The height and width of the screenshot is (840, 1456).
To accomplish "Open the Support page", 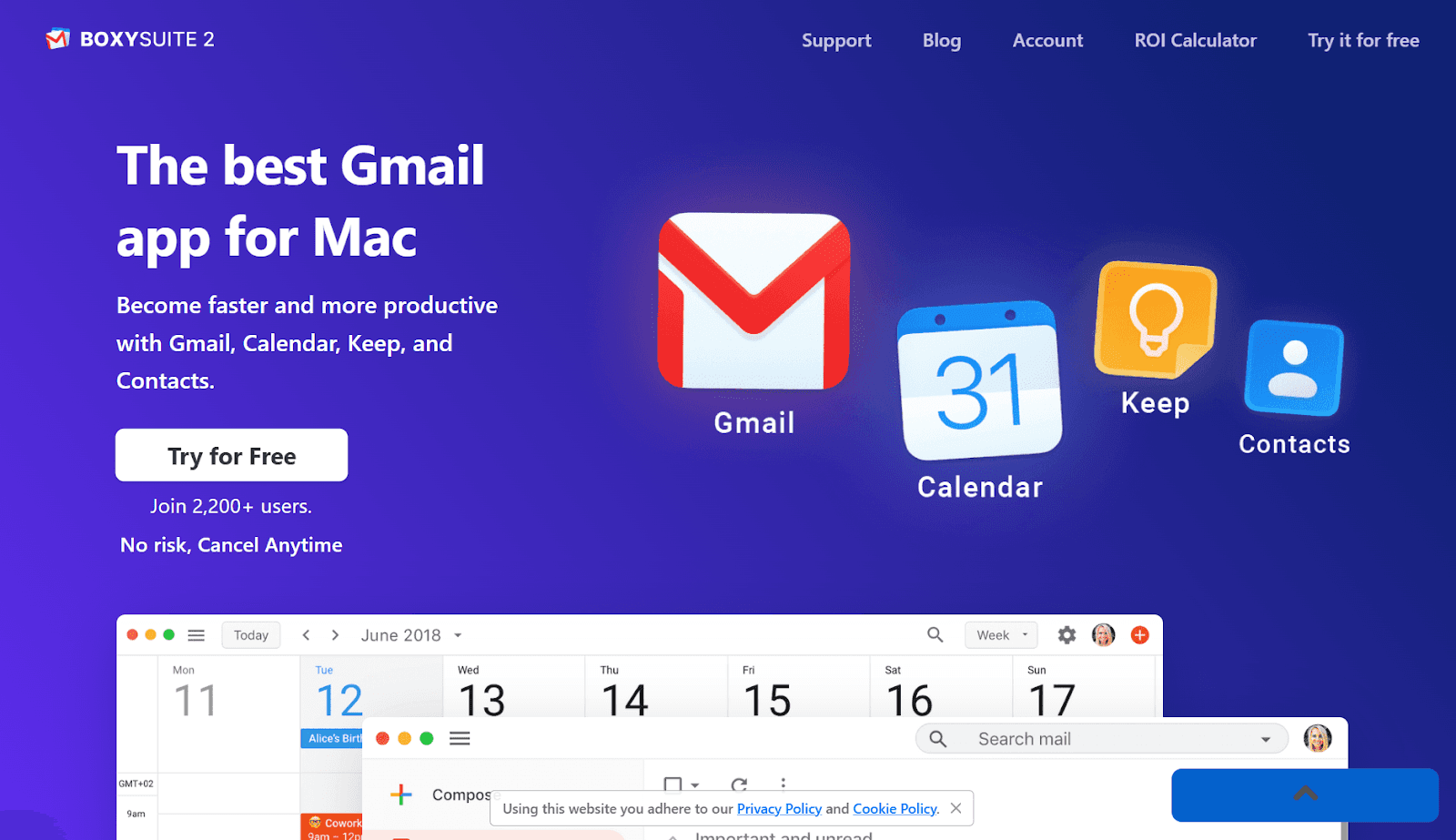I will 836,40.
